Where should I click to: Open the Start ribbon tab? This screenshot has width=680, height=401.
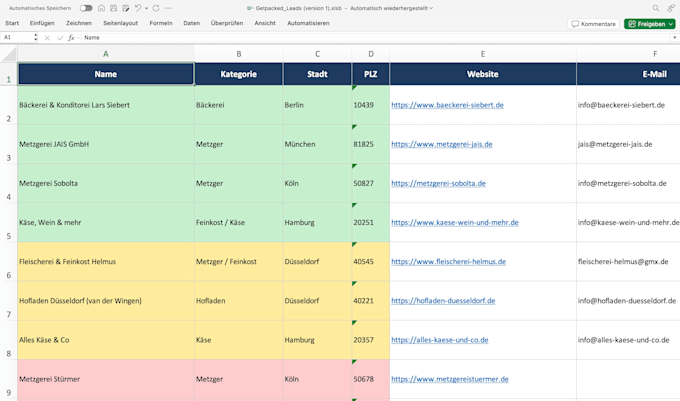point(12,23)
